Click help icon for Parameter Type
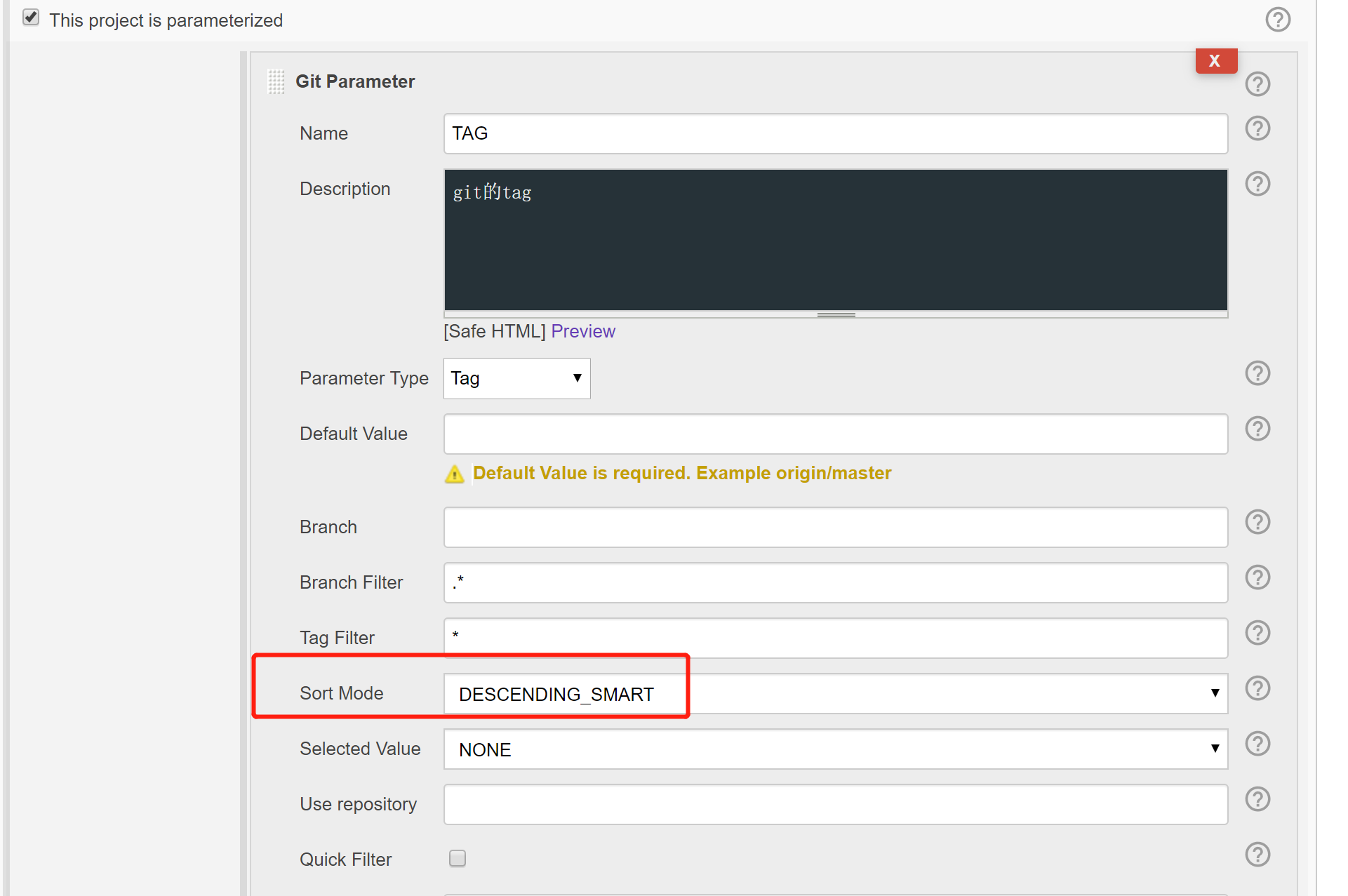The height and width of the screenshot is (896, 1348). point(1257,373)
